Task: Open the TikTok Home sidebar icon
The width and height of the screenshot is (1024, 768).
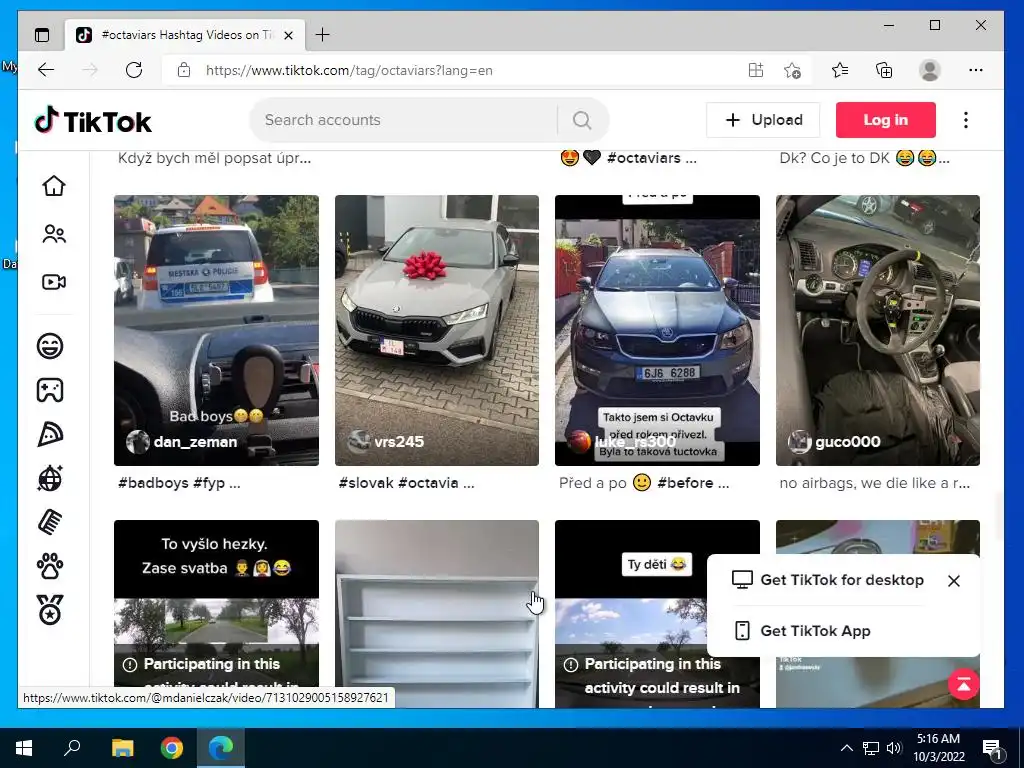Action: [54, 186]
